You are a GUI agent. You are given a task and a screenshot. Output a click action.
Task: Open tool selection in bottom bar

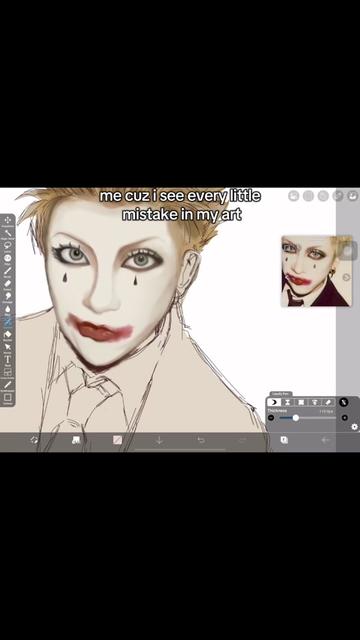[76, 440]
